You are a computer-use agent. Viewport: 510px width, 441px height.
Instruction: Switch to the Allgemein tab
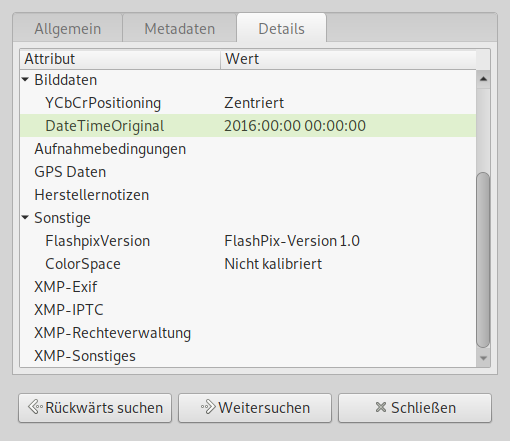(x=68, y=29)
